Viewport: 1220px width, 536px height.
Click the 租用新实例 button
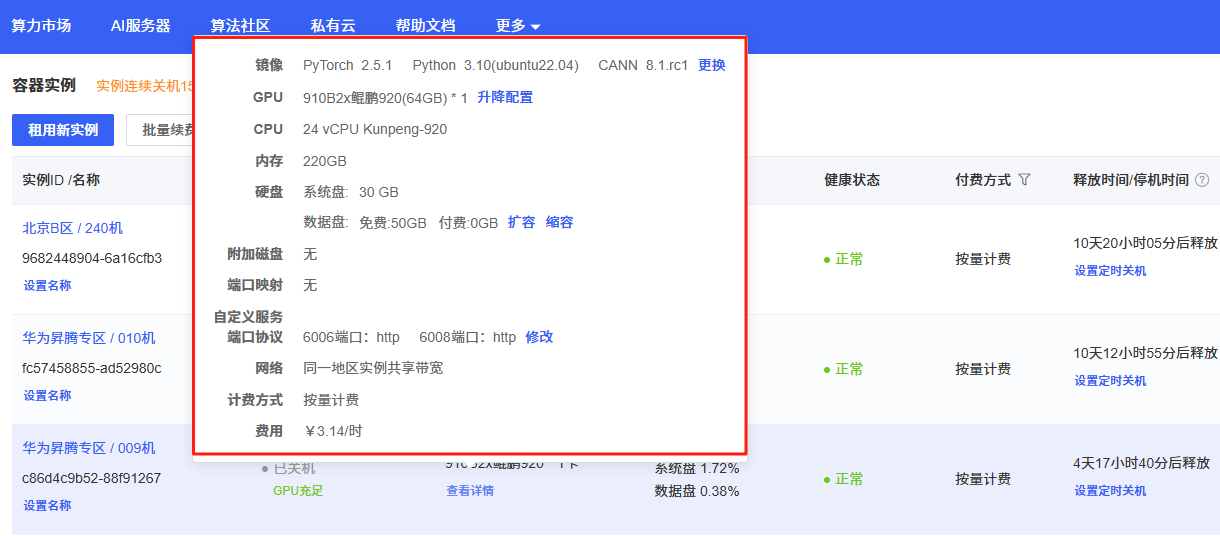pyautogui.click(x=63, y=130)
